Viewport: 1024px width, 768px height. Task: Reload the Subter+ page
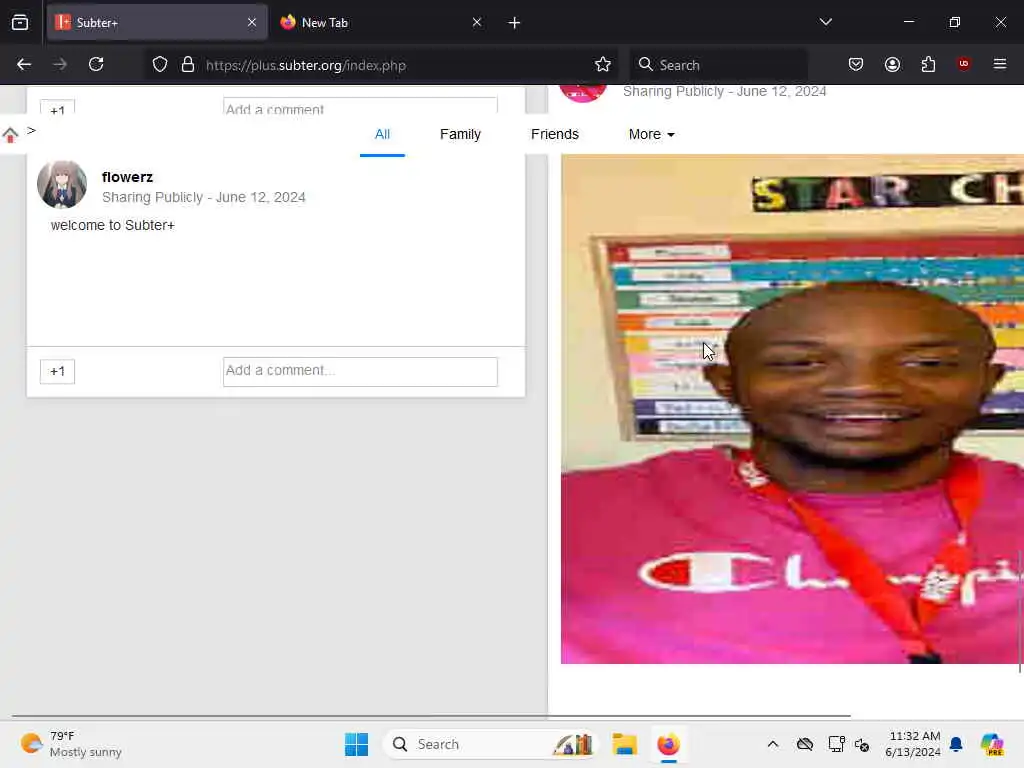coord(96,64)
